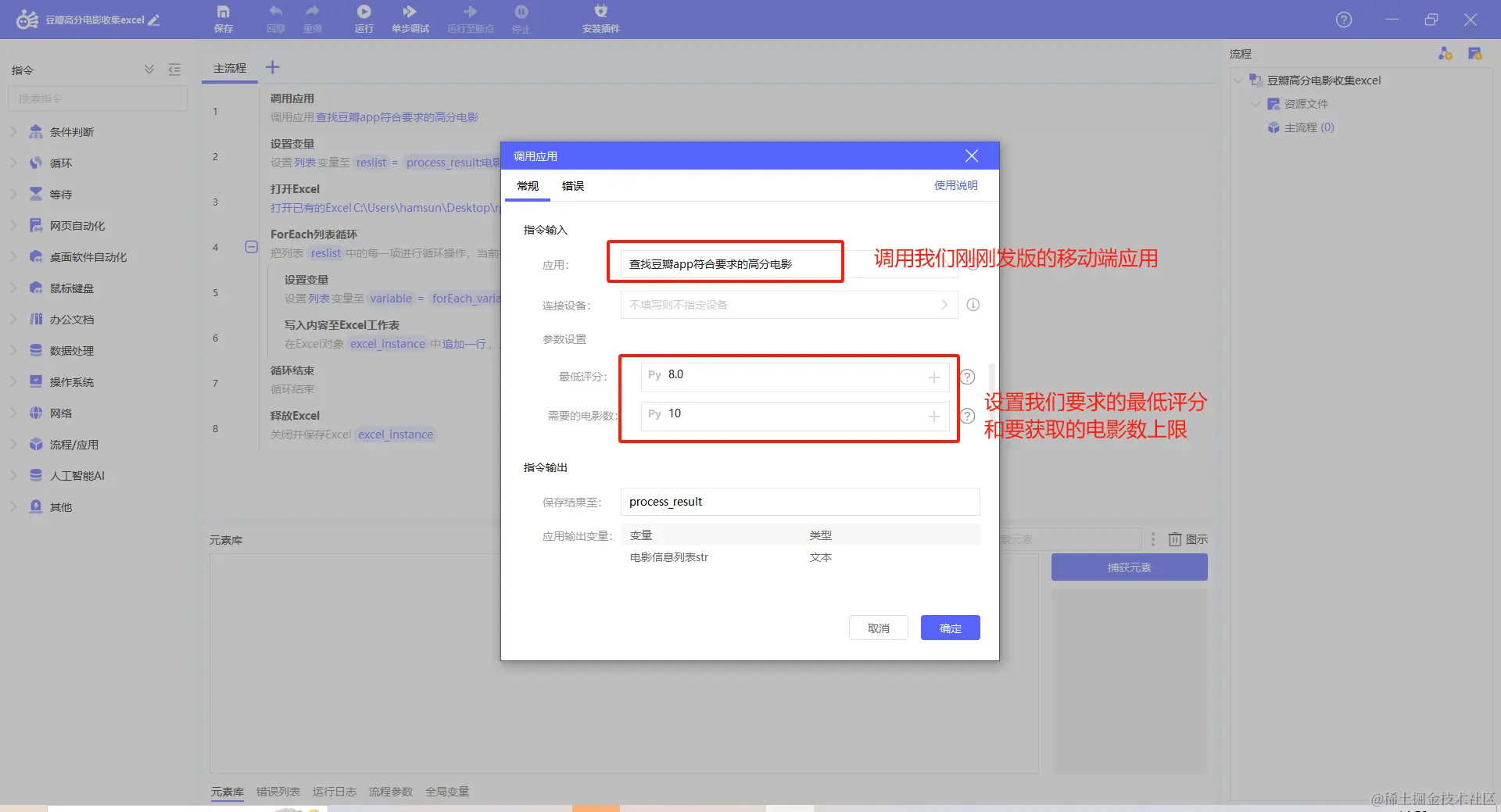Image resolution: width=1501 pixels, height=812 pixels.
Task: Click the first icon in 流程 panel header
Action: pyautogui.click(x=1445, y=53)
